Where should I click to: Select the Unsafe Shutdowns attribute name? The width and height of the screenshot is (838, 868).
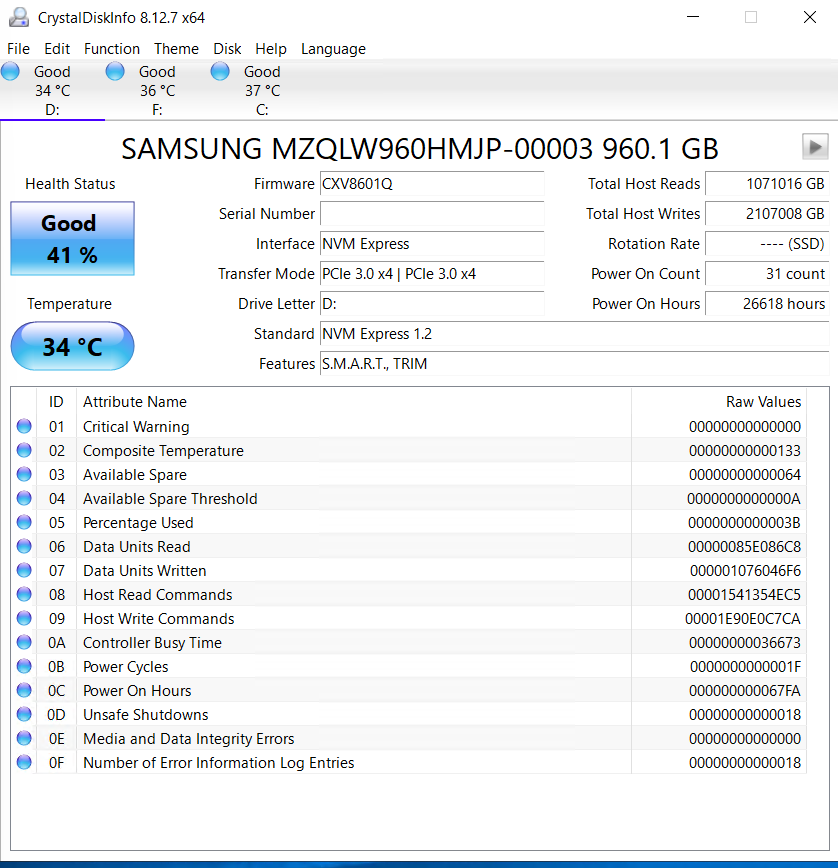(x=146, y=715)
